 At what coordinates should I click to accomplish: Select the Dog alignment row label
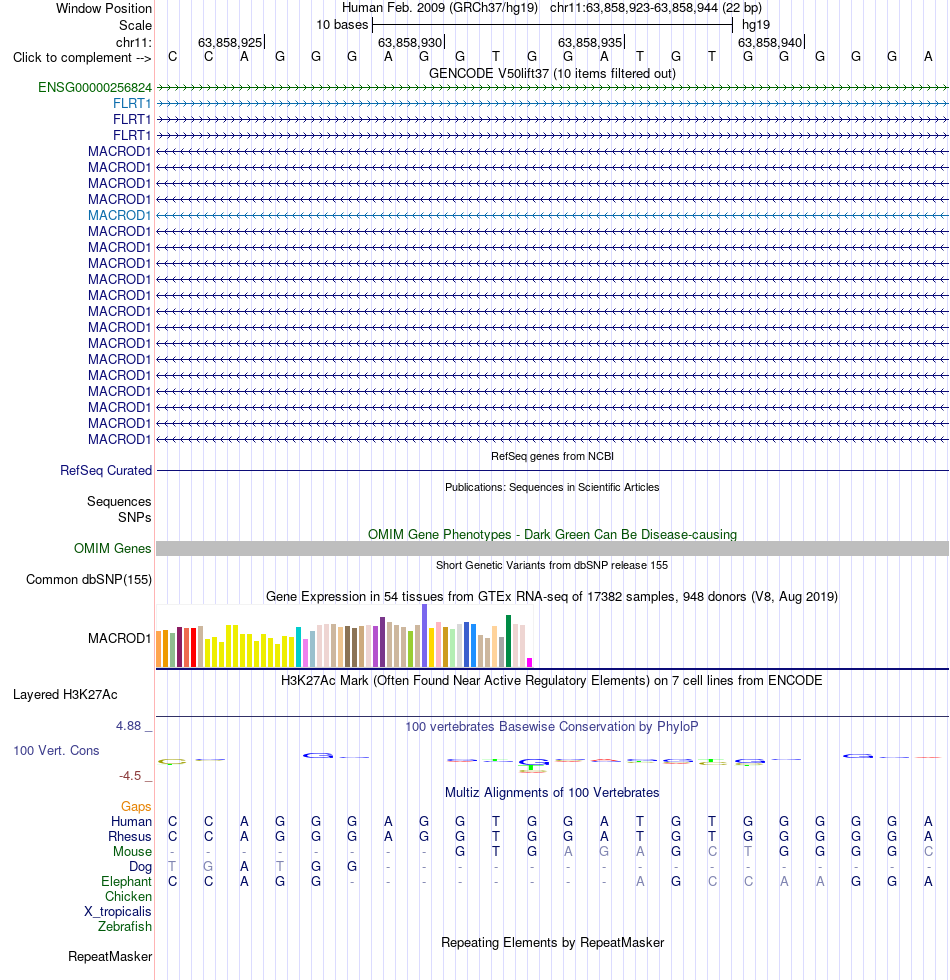(x=141, y=867)
